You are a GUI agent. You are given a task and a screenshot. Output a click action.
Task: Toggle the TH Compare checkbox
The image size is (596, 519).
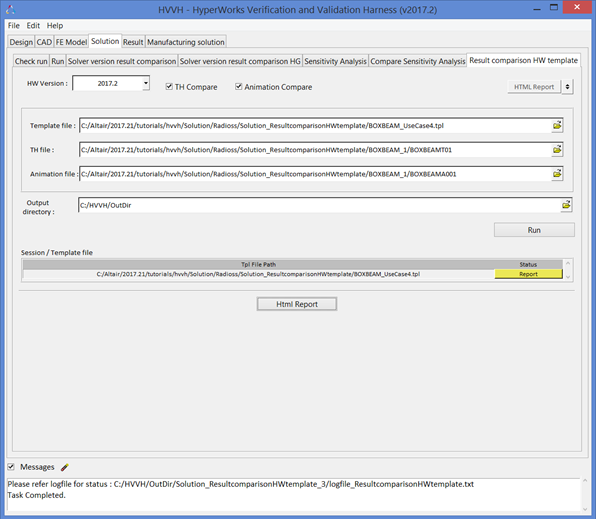coord(169,87)
